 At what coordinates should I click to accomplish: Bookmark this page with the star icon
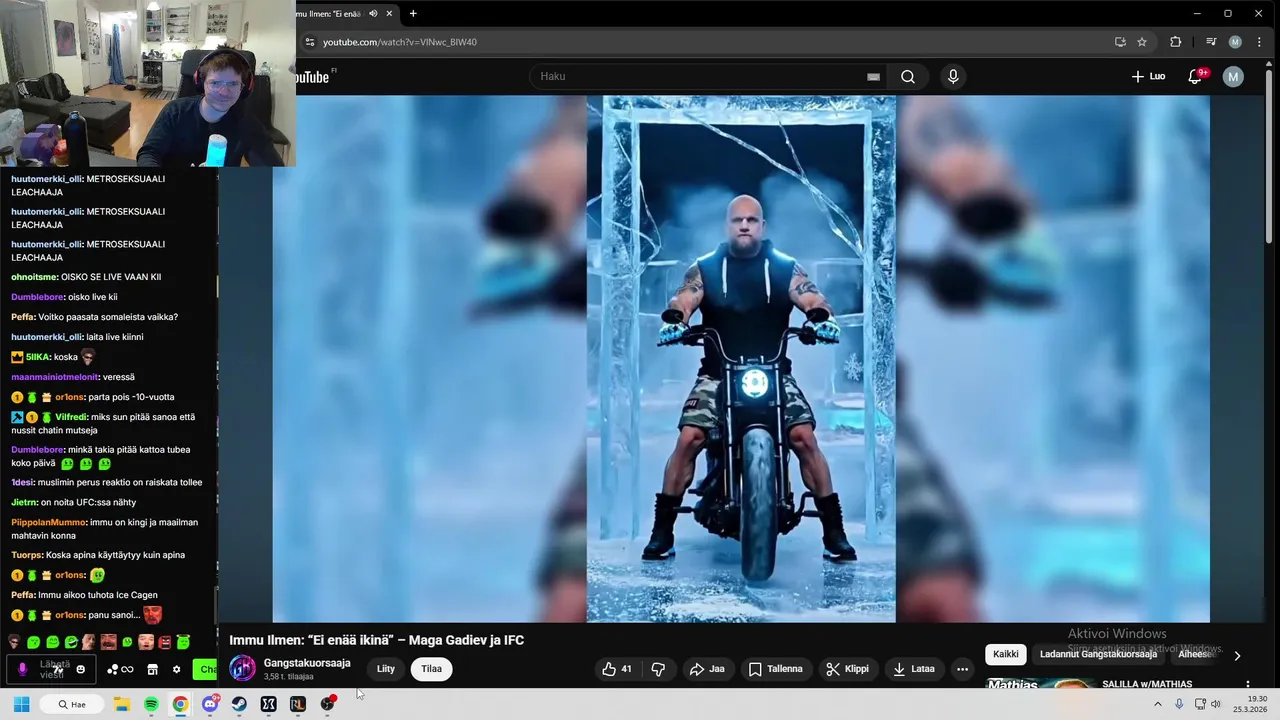1142,42
